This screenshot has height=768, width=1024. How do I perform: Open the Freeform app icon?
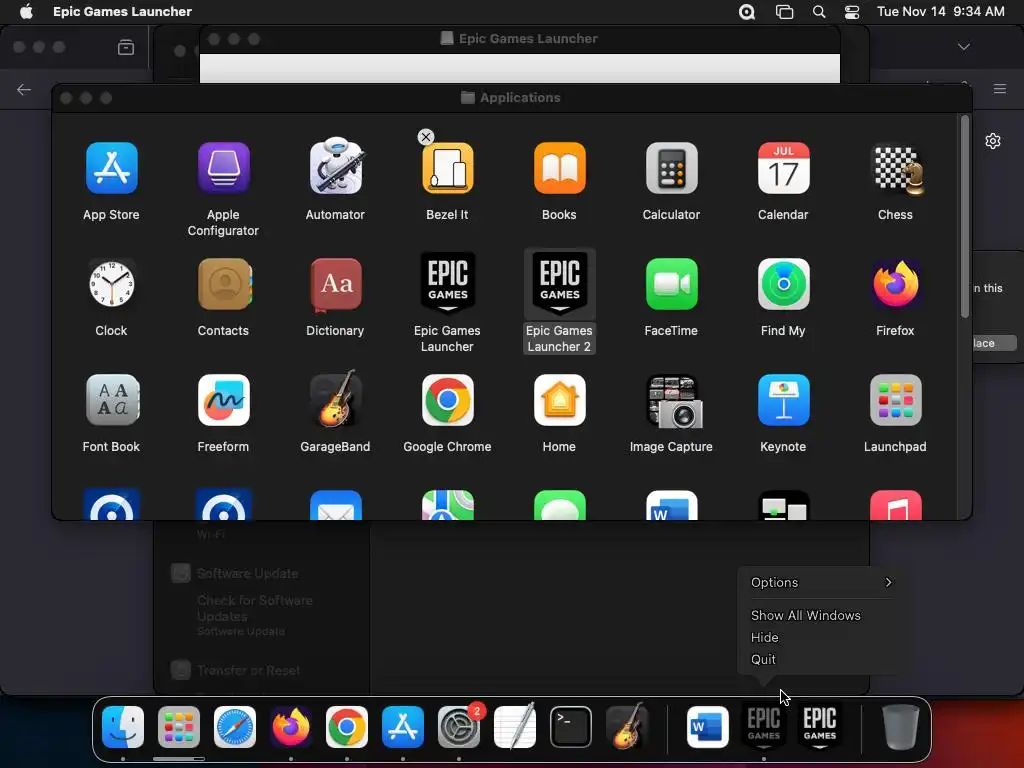223,400
